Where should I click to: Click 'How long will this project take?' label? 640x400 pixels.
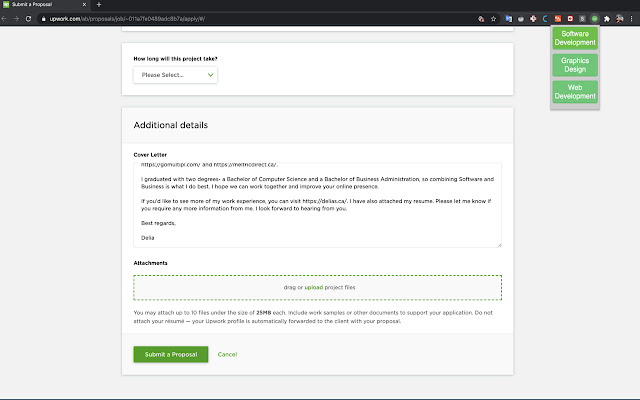(x=176, y=59)
